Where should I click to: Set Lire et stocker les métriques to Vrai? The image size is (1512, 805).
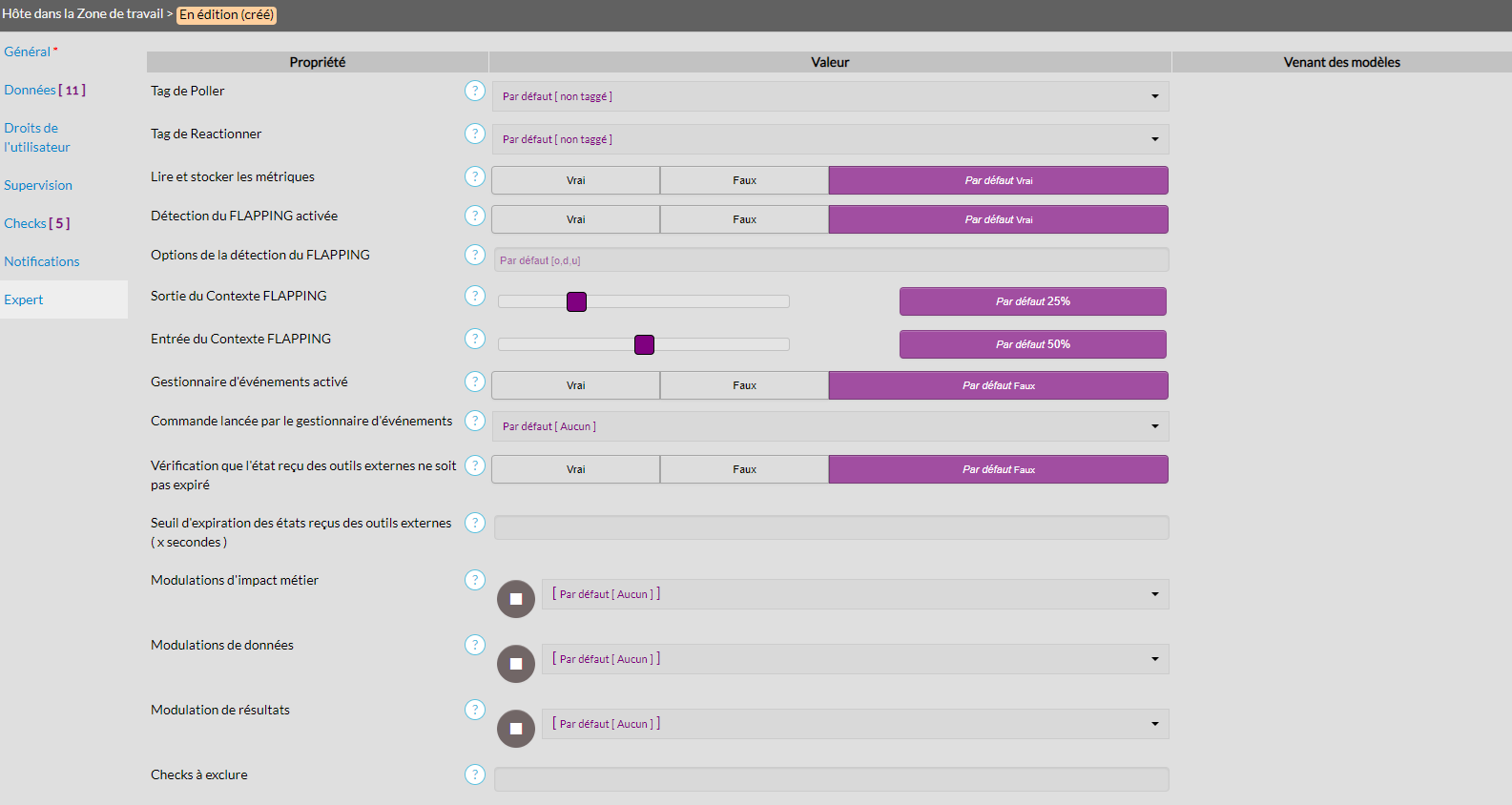click(575, 180)
